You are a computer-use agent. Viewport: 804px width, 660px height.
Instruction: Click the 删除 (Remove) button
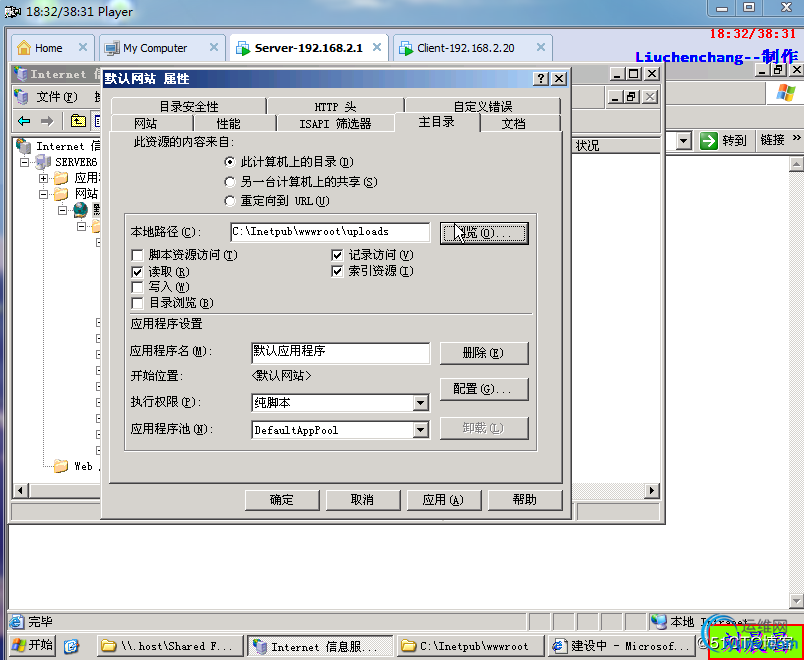(x=484, y=353)
